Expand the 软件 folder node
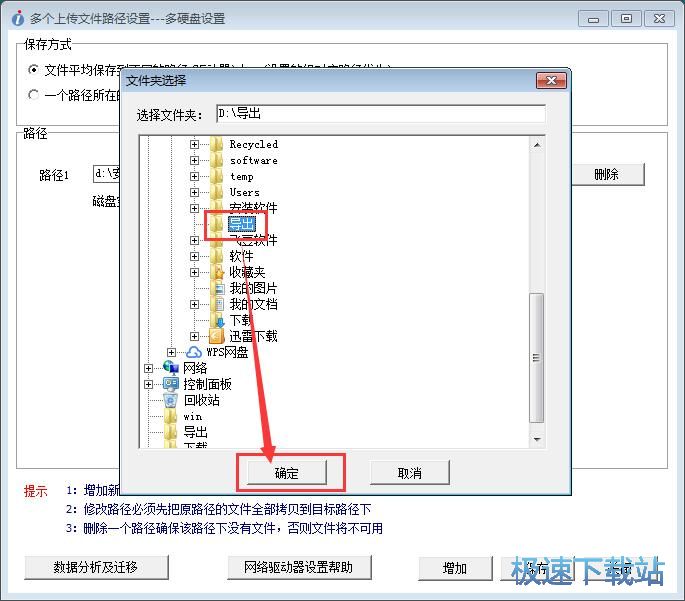This screenshot has width=685, height=601. (194, 256)
